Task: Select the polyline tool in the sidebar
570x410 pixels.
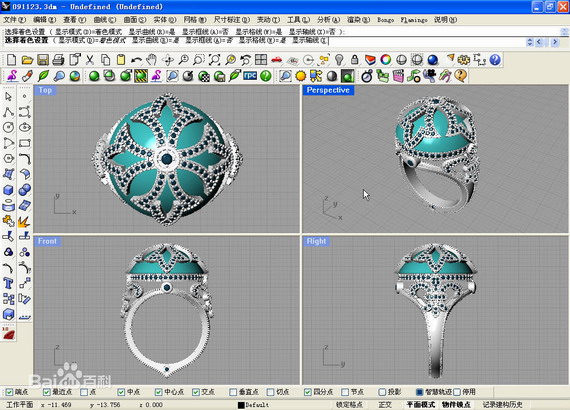Action: point(8,112)
